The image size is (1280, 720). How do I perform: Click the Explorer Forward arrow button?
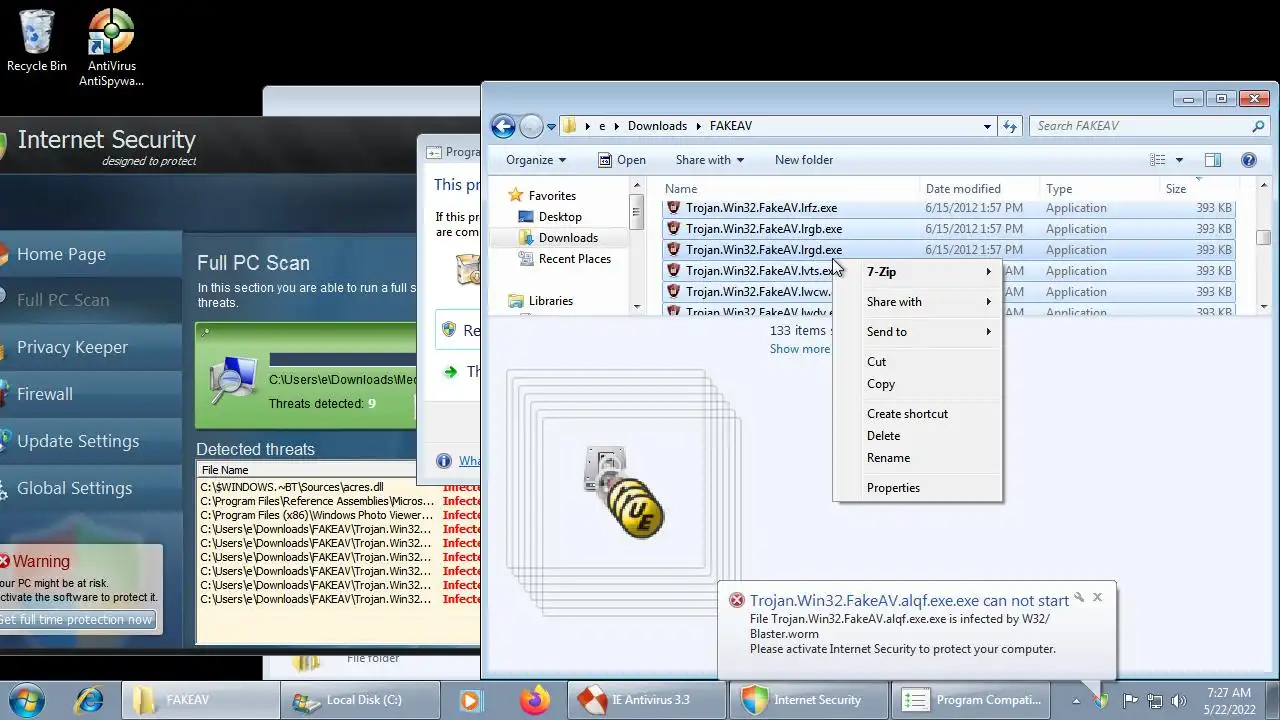tap(531, 126)
